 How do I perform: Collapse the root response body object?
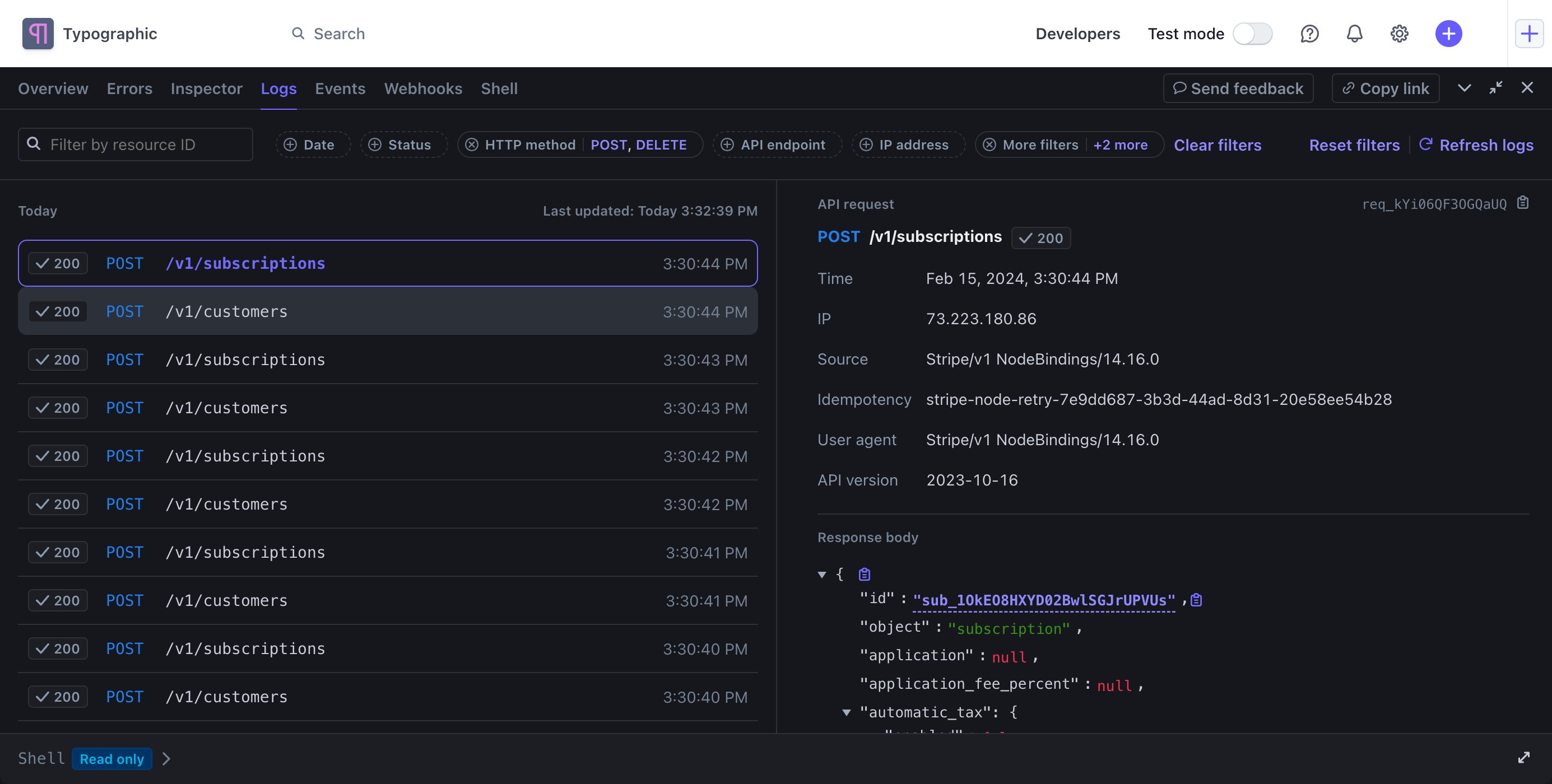pos(823,574)
